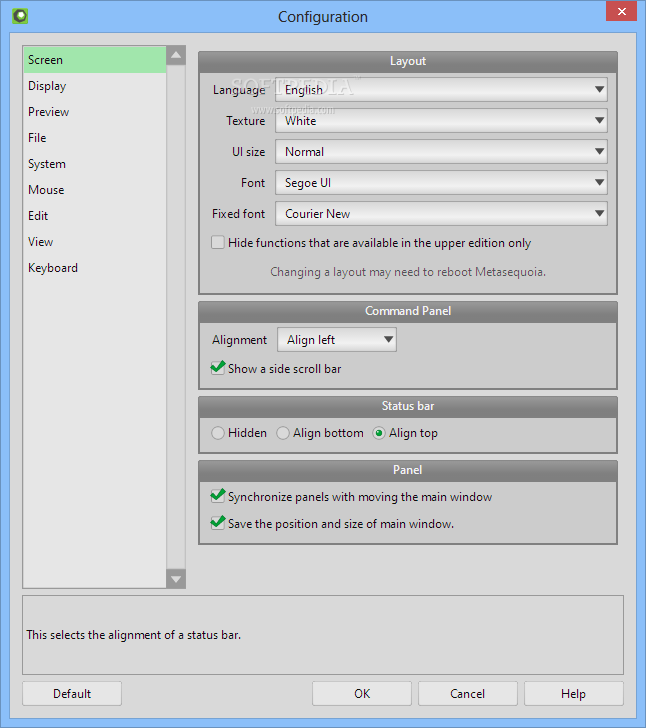Screen dimensions: 646x728
Task: Go to the System category
Action: tap(95, 164)
